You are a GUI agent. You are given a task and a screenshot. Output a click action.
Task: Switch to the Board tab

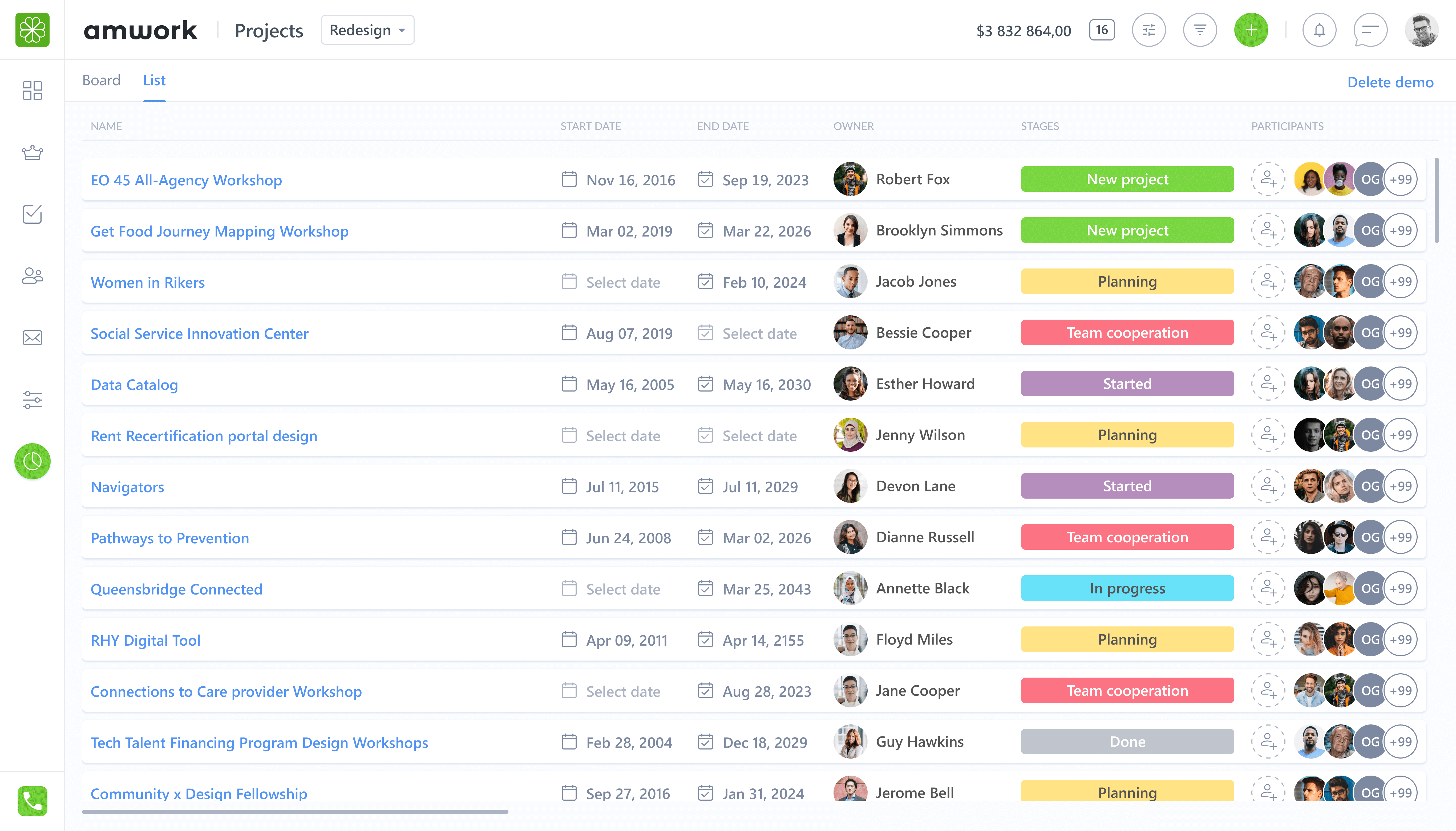click(101, 80)
